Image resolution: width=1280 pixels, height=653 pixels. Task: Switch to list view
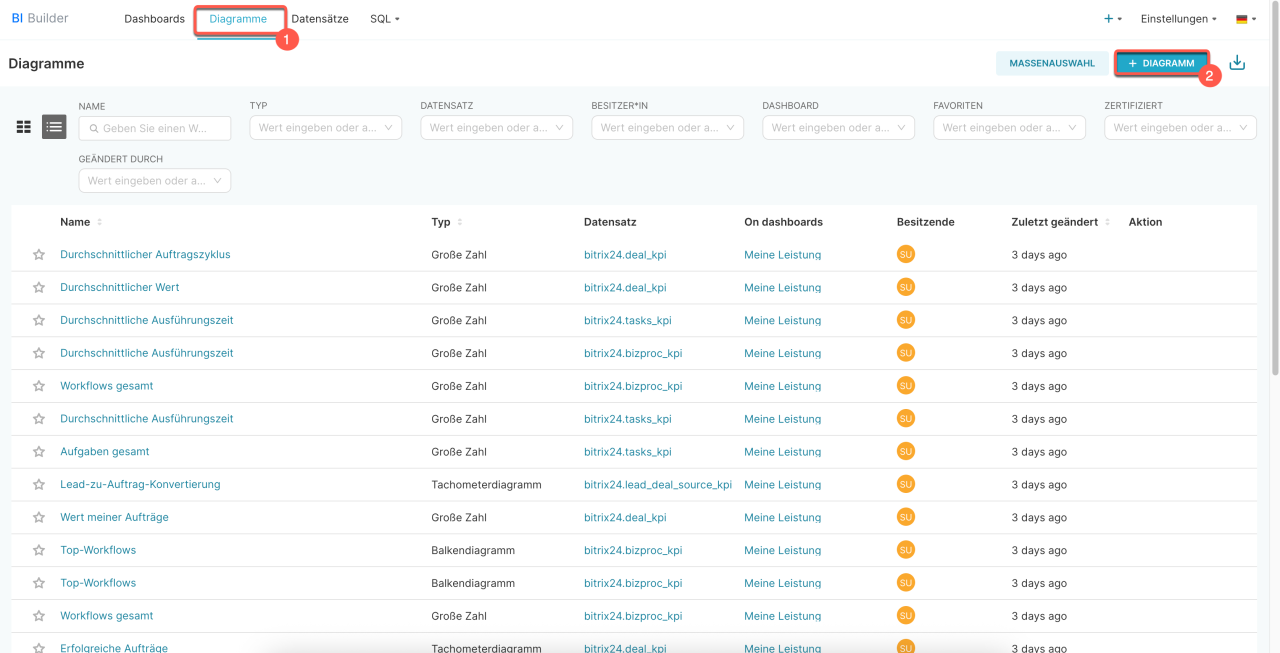tap(54, 127)
